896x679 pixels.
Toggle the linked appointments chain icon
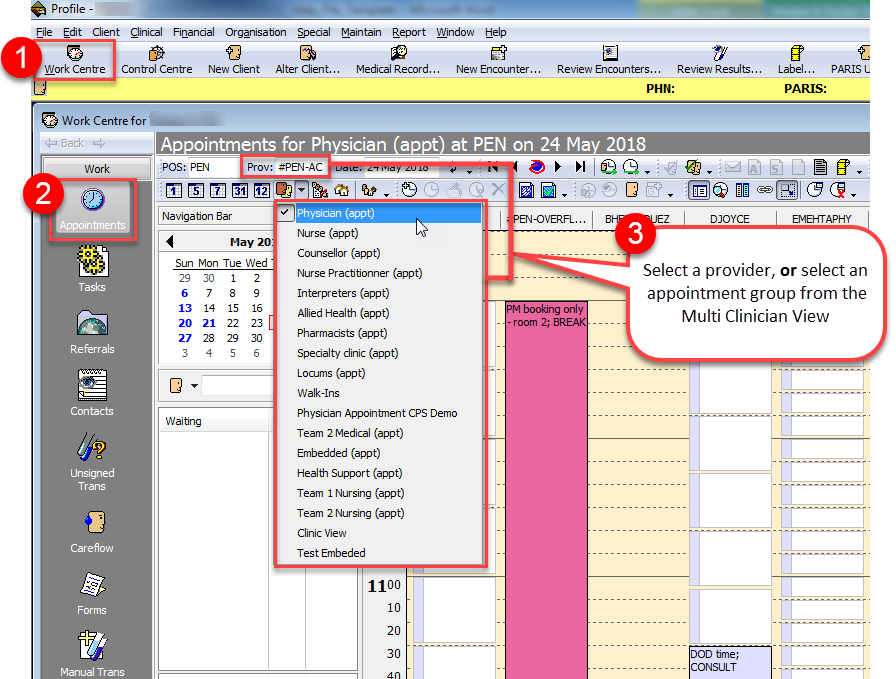[763, 190]
